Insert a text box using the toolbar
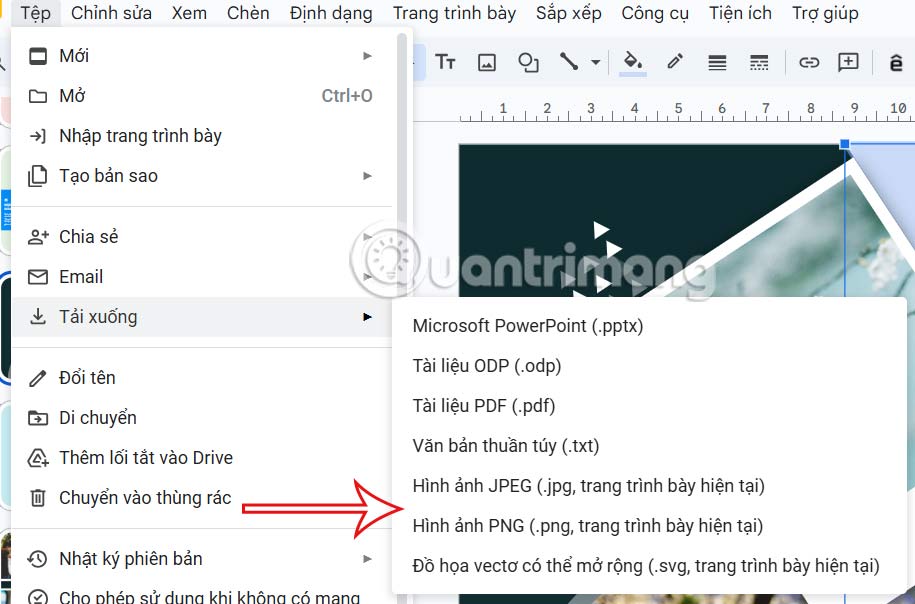This screenshot has width=915, height=604. [445, 62]
